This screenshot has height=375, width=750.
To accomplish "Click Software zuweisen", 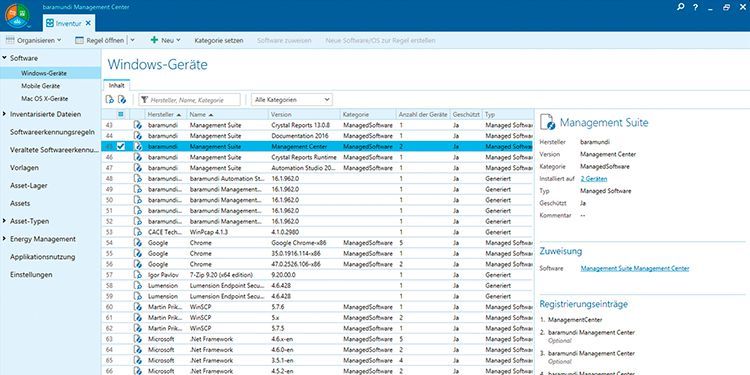I will 284,41.
